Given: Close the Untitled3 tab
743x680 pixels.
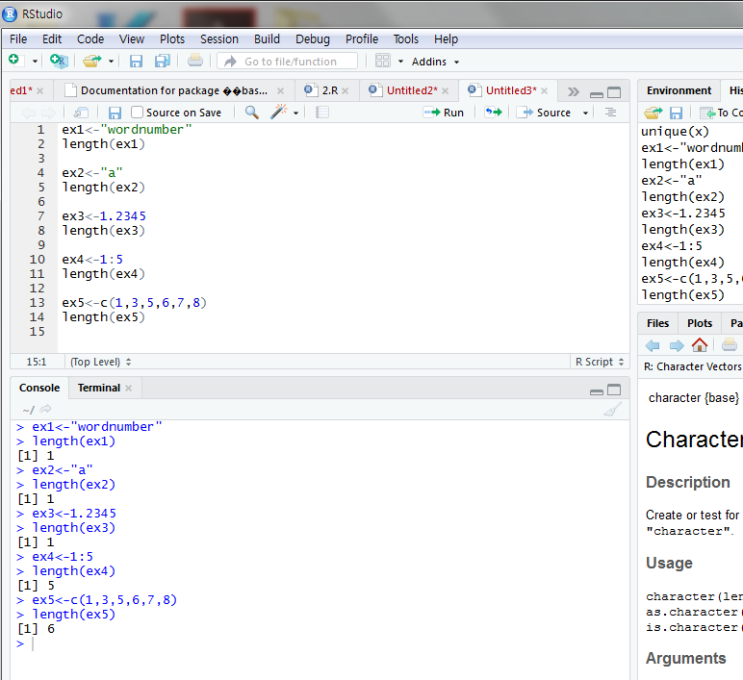Looking at the screenshot, I should click(544, 91).
